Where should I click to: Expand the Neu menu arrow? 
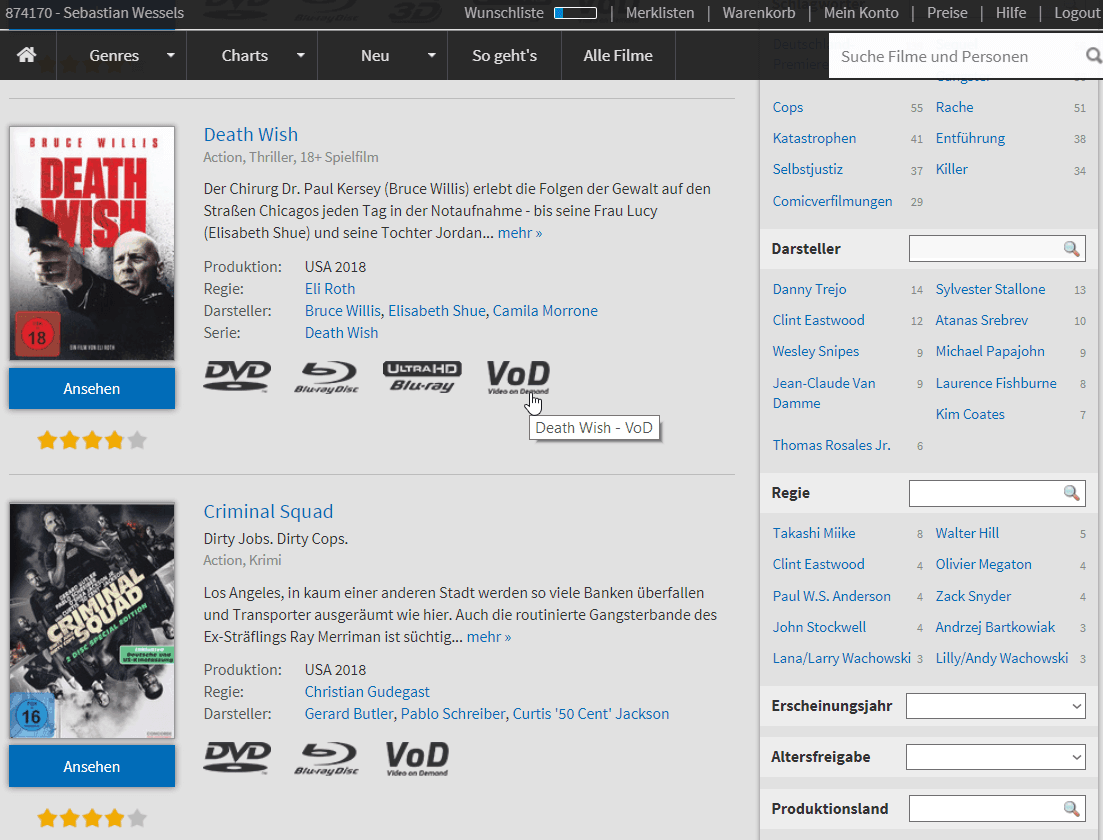431,55
